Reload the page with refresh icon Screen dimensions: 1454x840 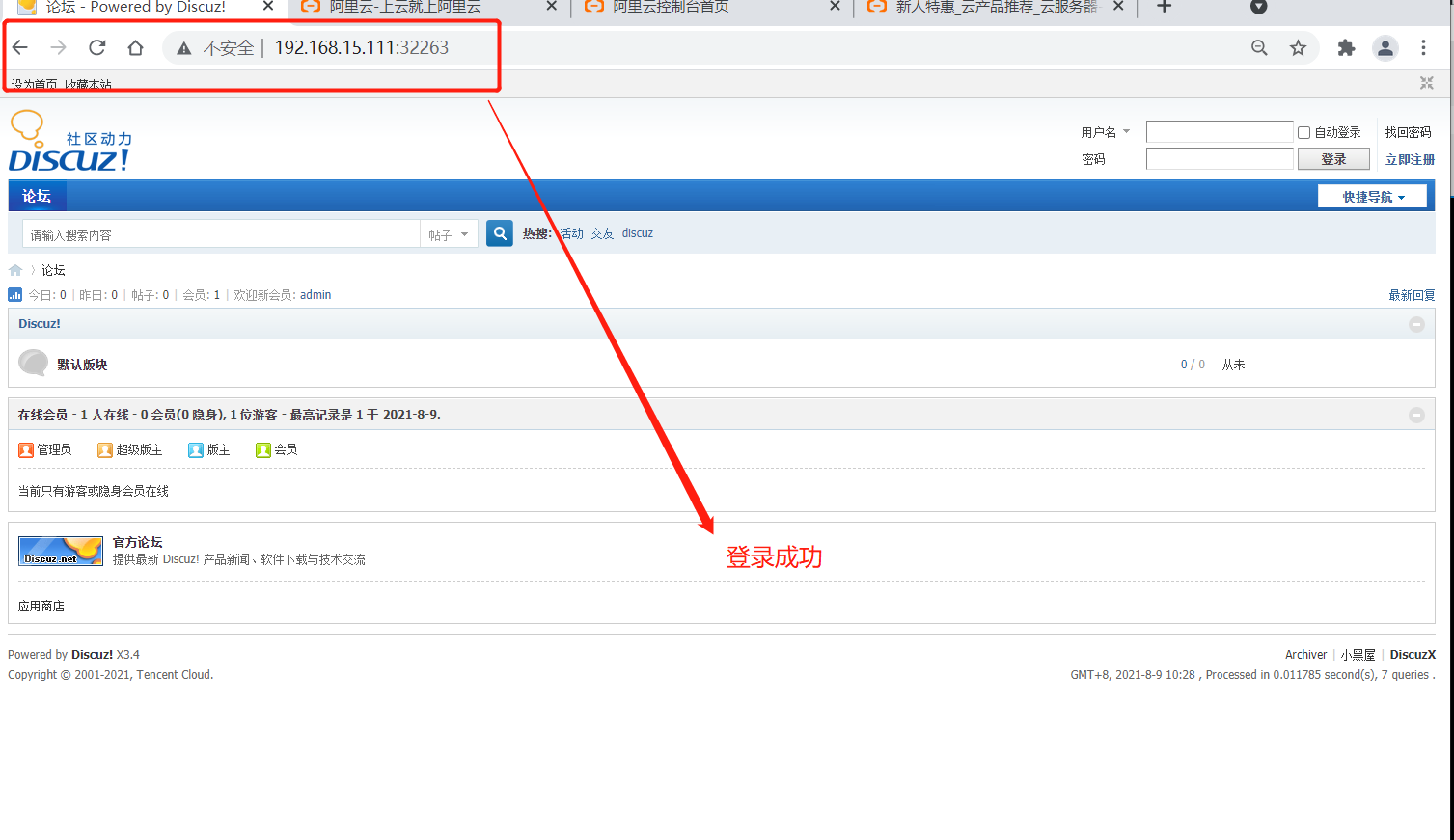96,47
